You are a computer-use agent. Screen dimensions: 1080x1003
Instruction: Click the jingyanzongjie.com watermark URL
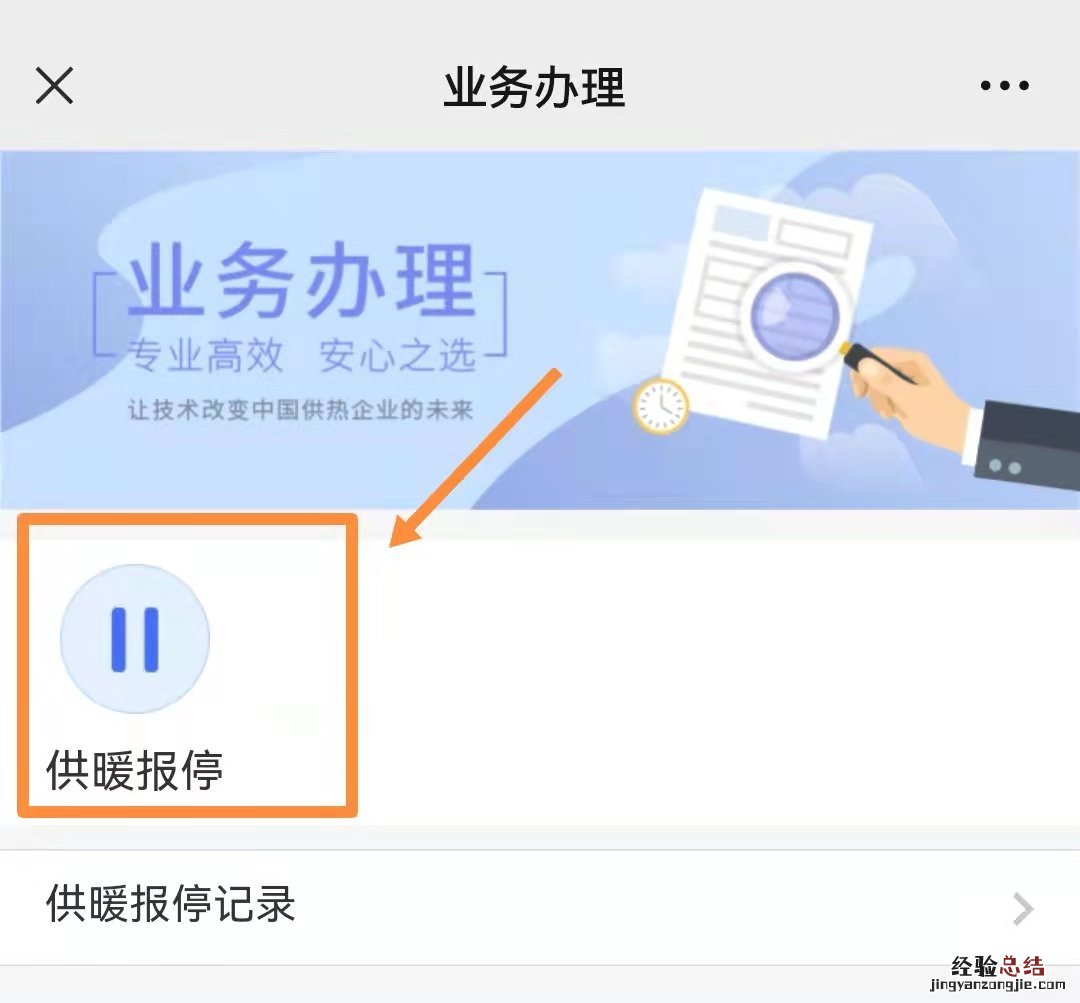(x=997, y=985)
